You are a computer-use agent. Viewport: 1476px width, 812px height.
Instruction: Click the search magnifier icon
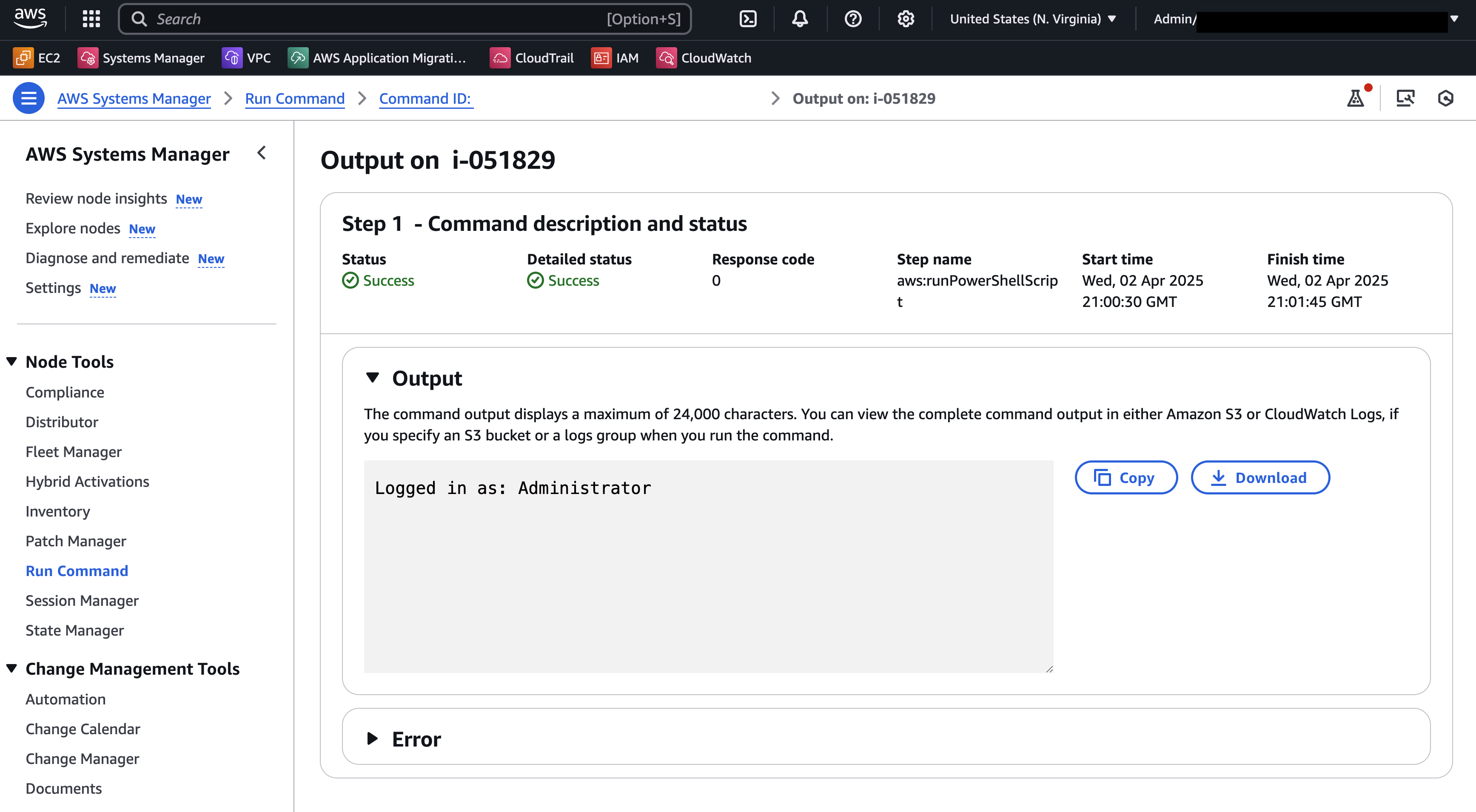pyautogui.click(x=139, y=19)
